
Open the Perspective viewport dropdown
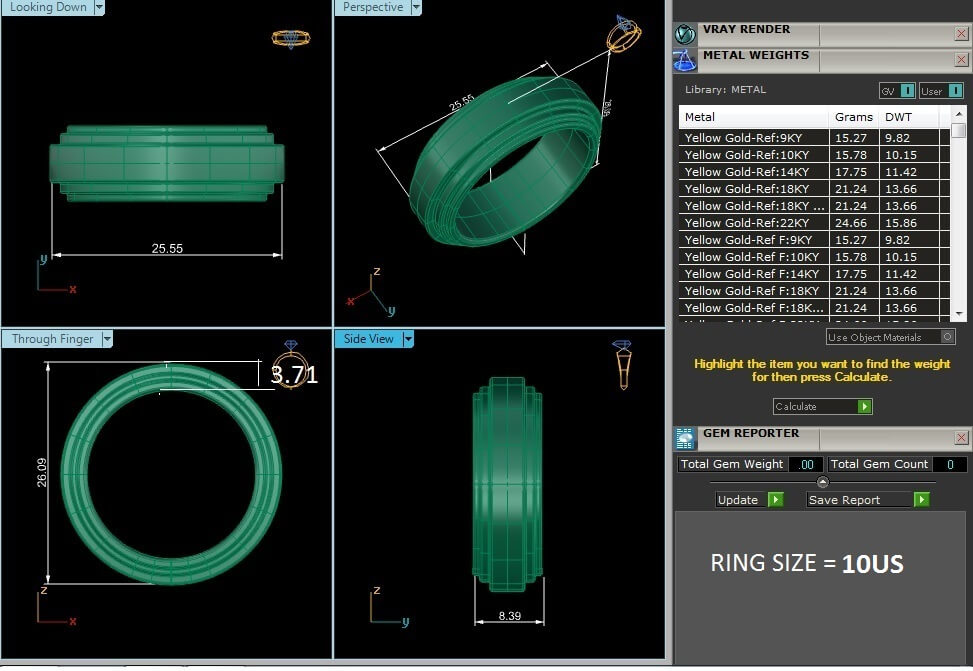click(414, 7)
